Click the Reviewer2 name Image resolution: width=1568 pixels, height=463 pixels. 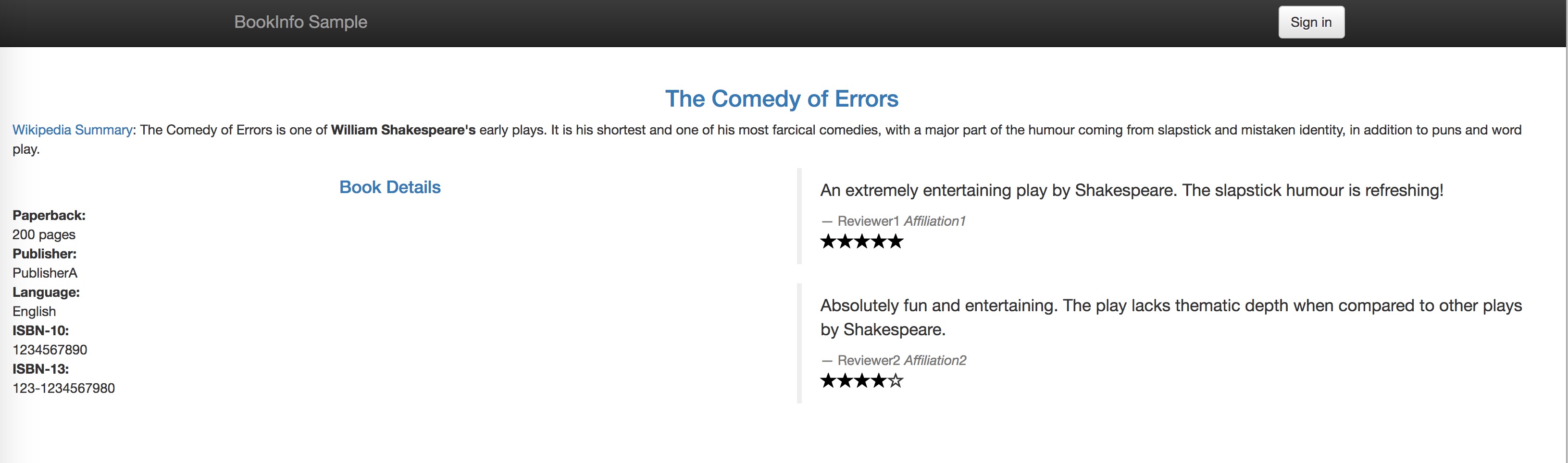[x=869, y=360]
